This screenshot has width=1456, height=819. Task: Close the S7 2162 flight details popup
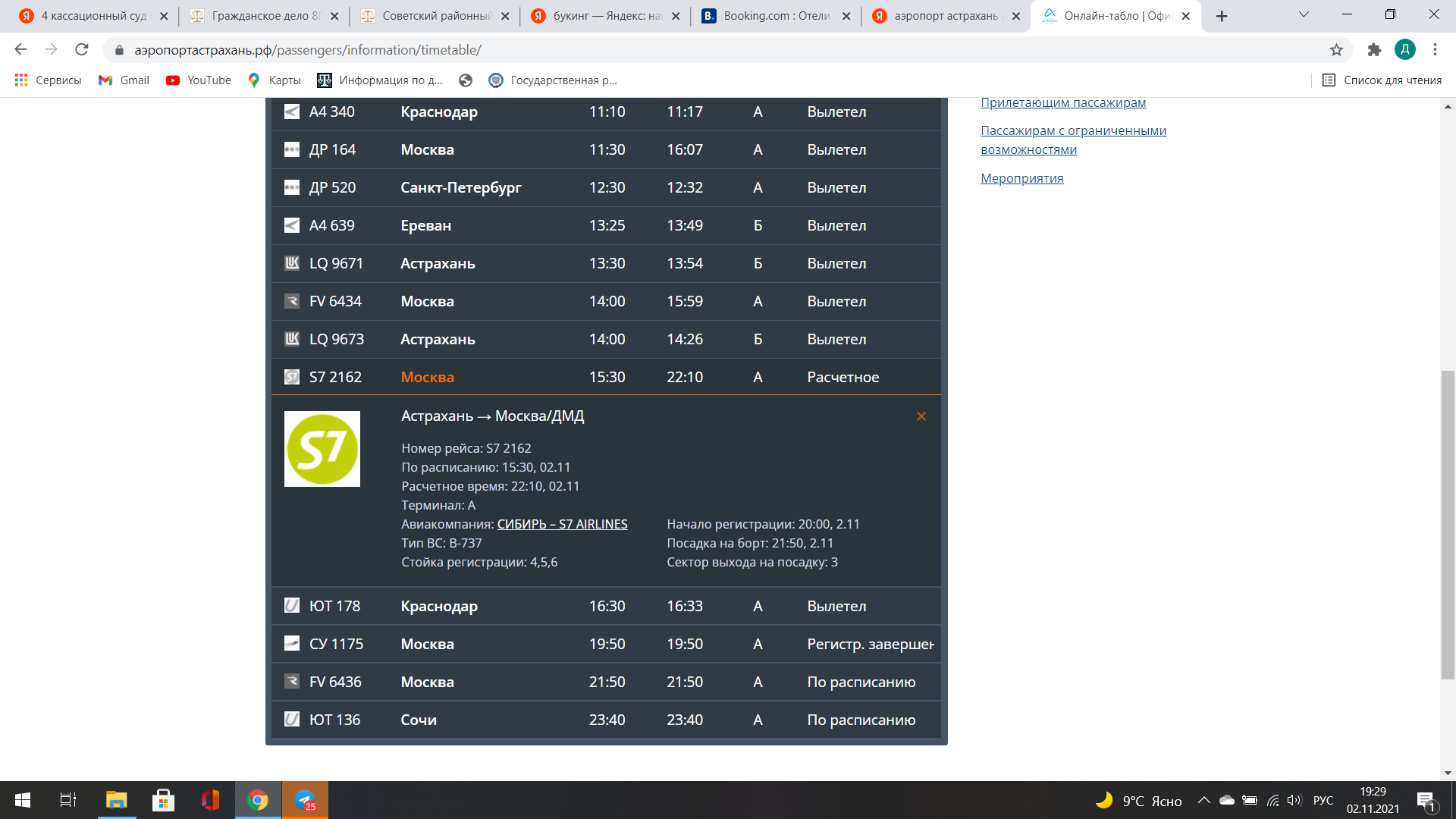[921, 417]
